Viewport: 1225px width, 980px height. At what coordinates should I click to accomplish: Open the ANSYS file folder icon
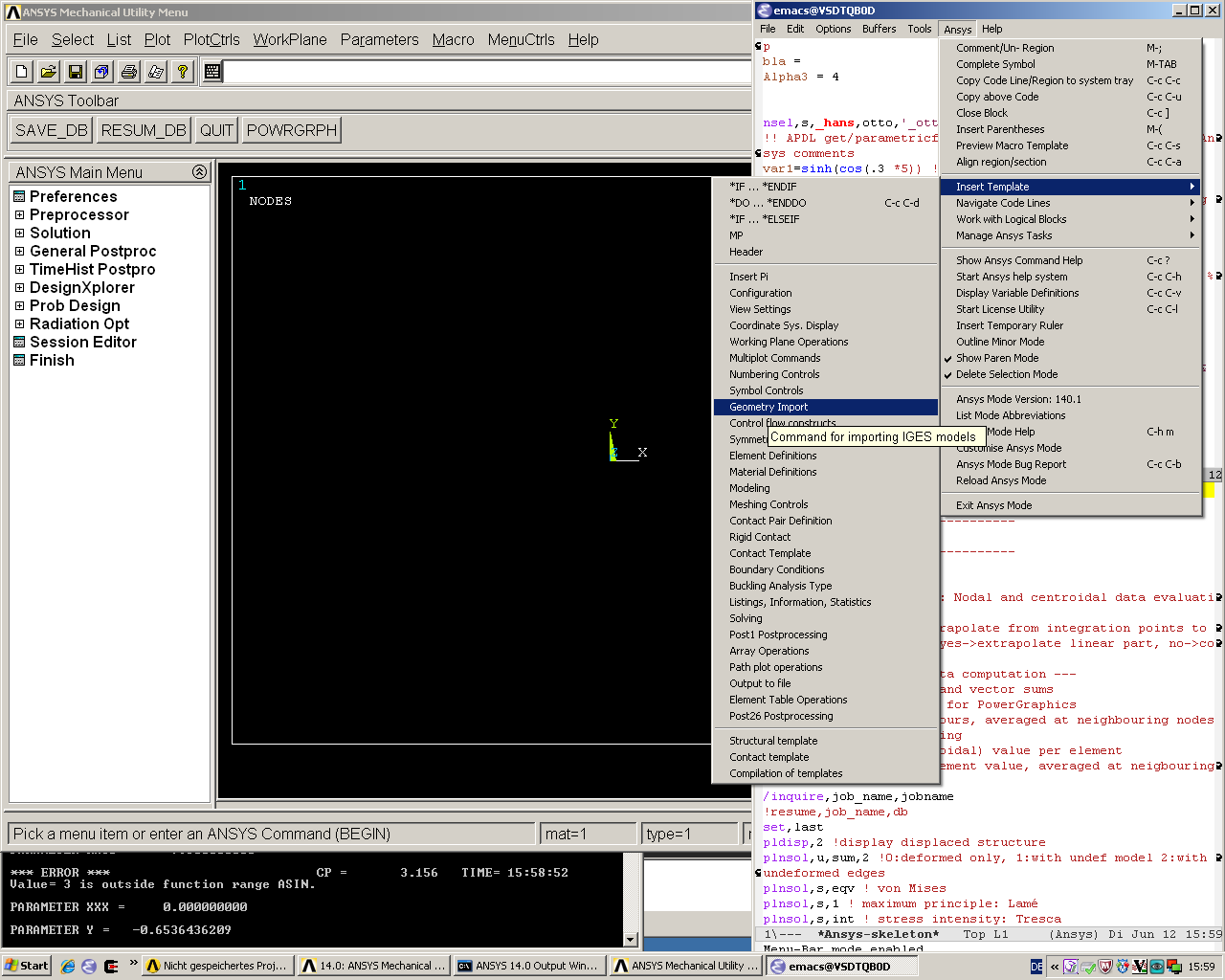(x=49, y=71)
